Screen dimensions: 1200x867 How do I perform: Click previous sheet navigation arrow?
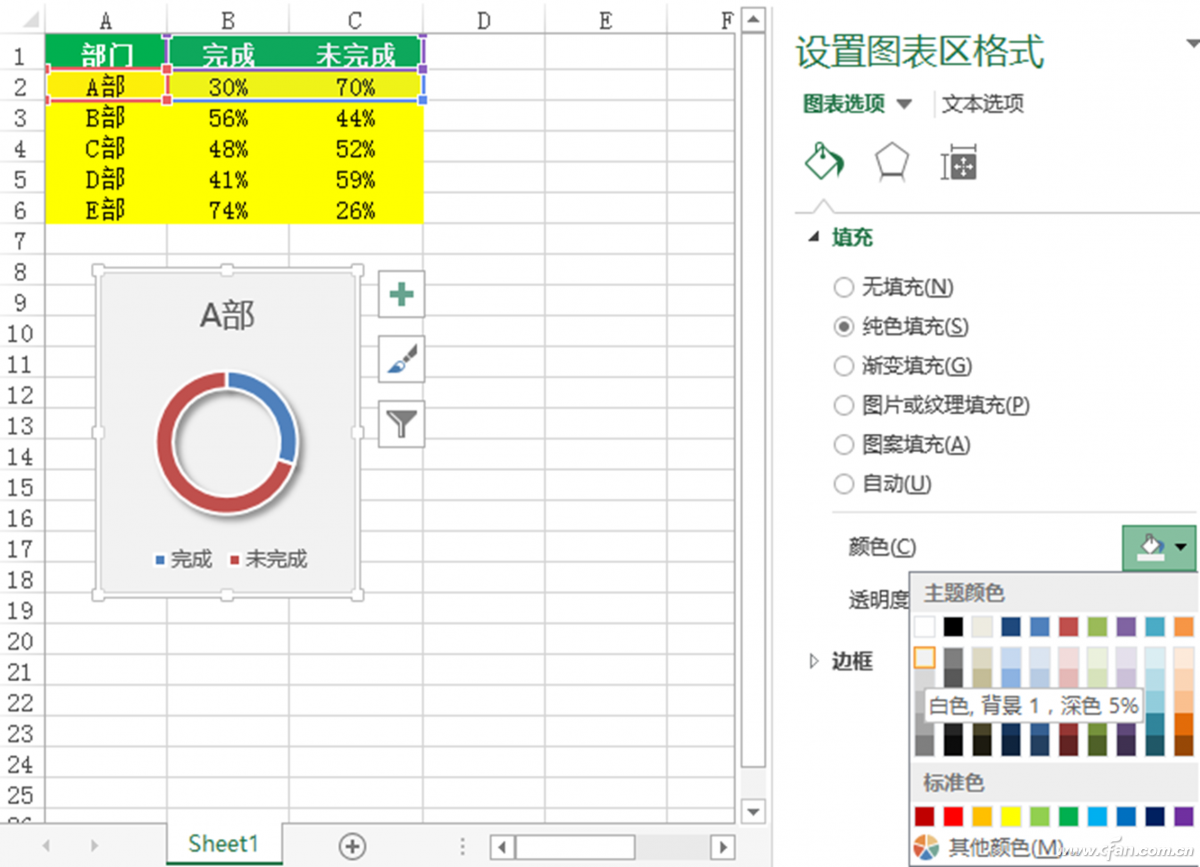pos(46,846)
